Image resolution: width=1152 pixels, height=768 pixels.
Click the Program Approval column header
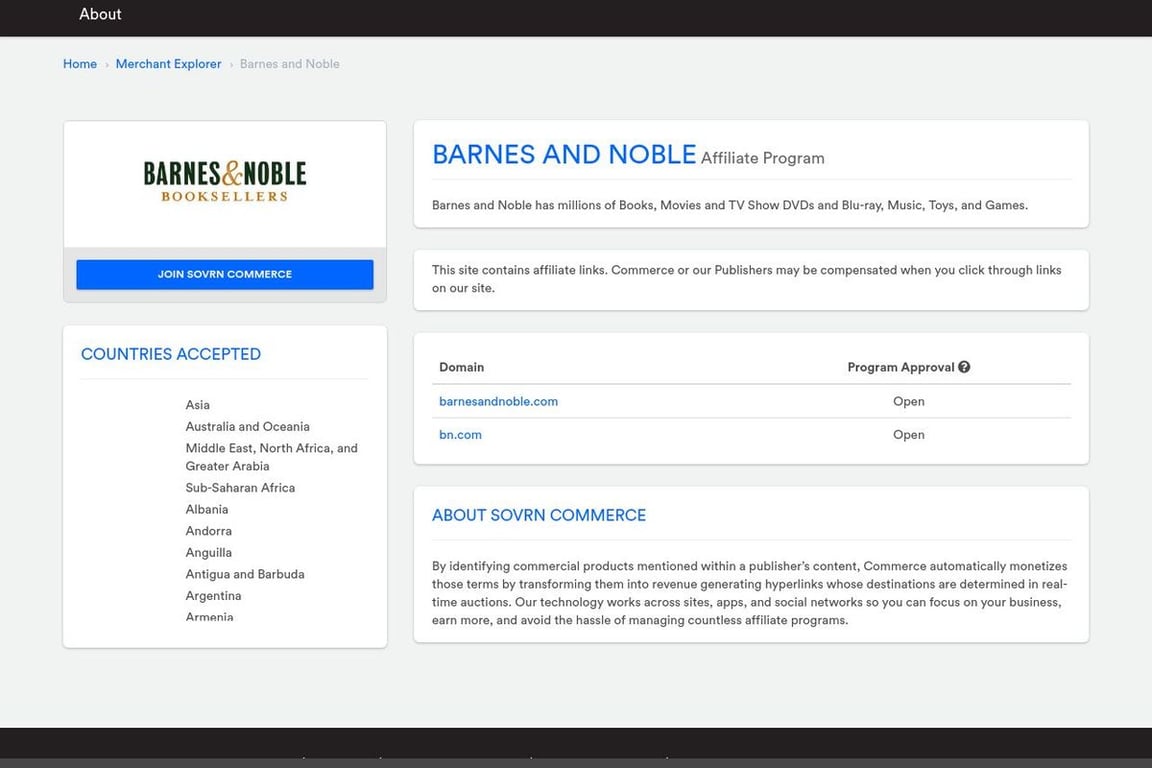pyautogui.click(x=901, y=367)
